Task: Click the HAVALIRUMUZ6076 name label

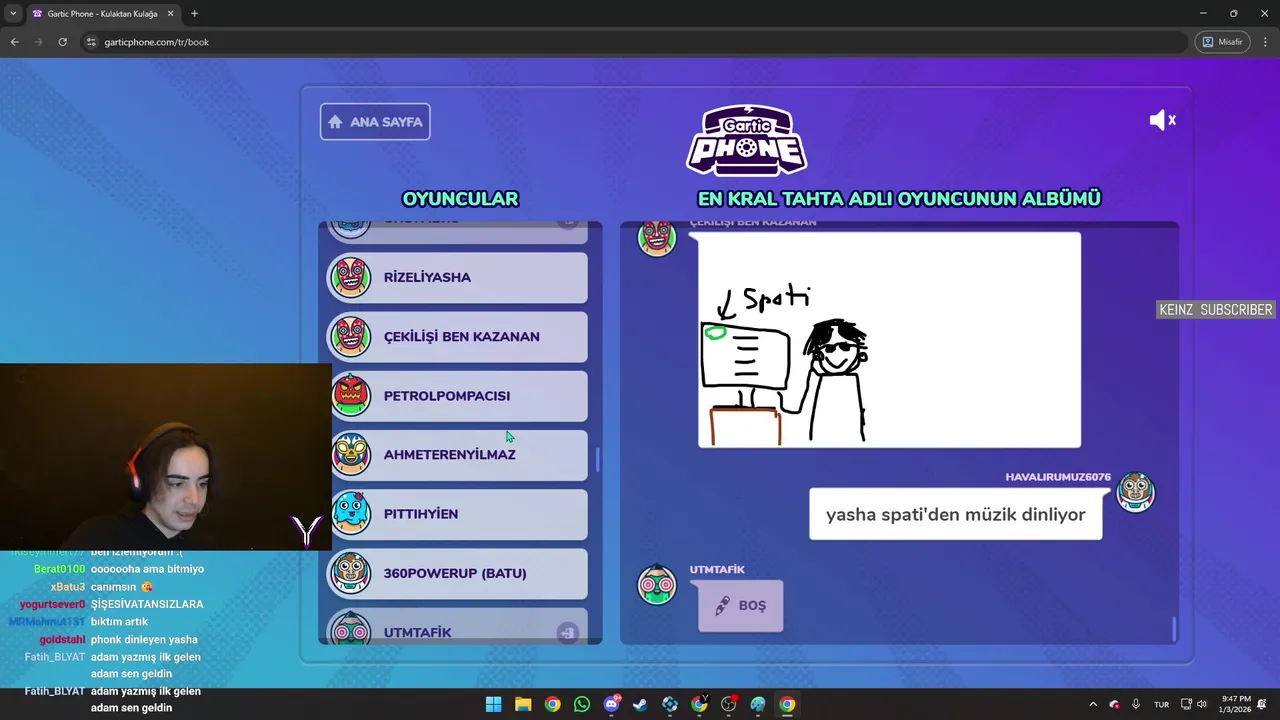Action: [1058, 477]
